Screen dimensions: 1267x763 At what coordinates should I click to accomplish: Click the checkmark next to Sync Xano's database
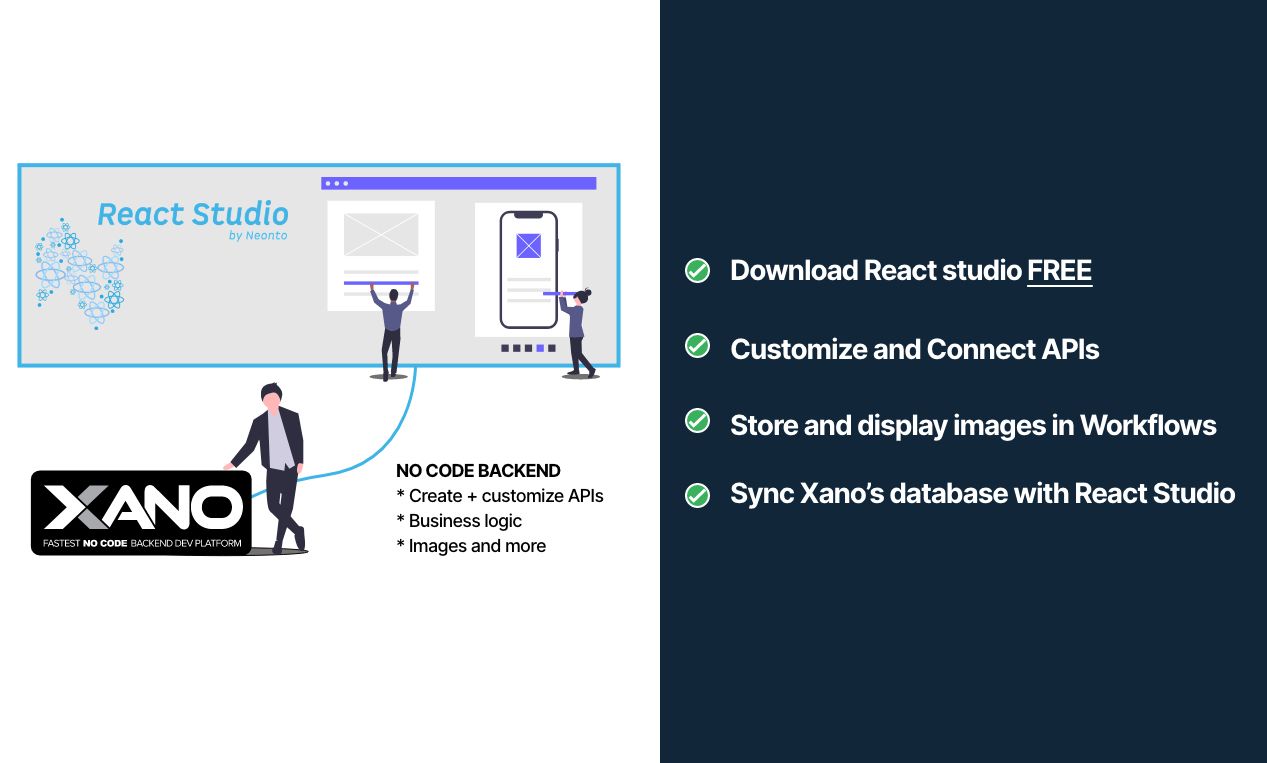697,494
